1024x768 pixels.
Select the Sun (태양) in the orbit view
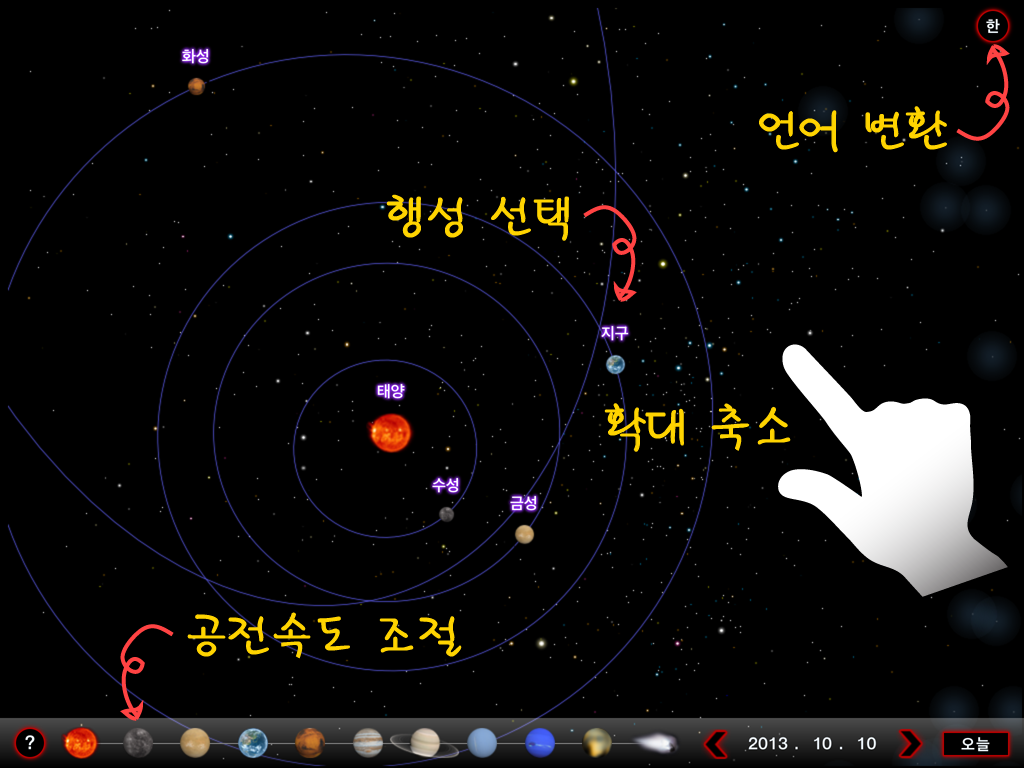point(391,432)
